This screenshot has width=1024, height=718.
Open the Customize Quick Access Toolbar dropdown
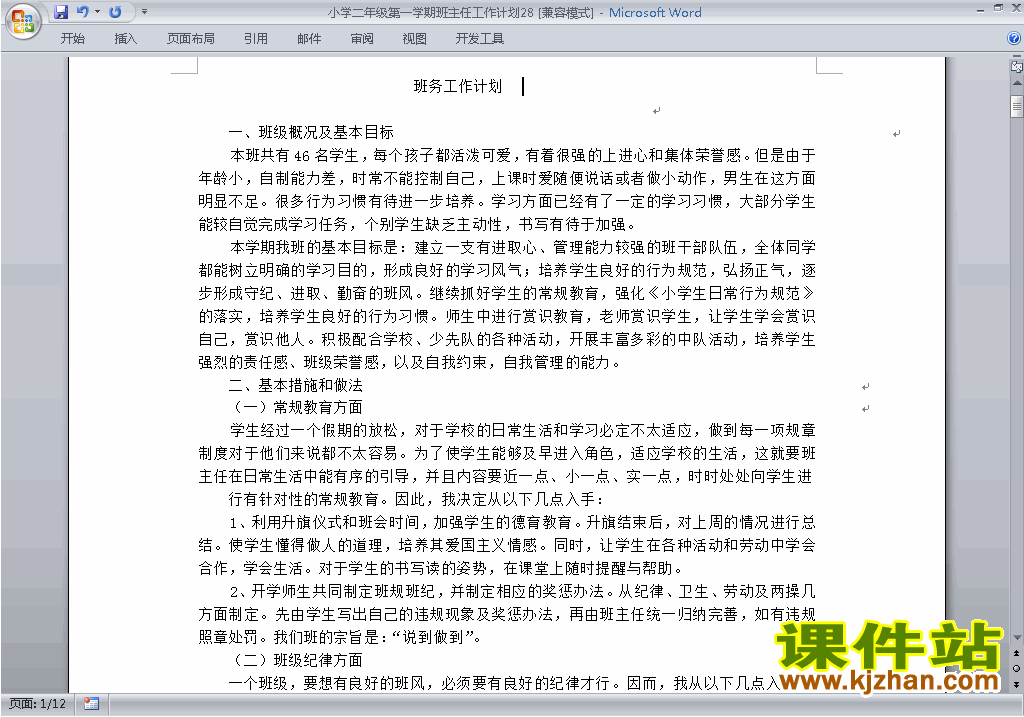coord(144,12)
